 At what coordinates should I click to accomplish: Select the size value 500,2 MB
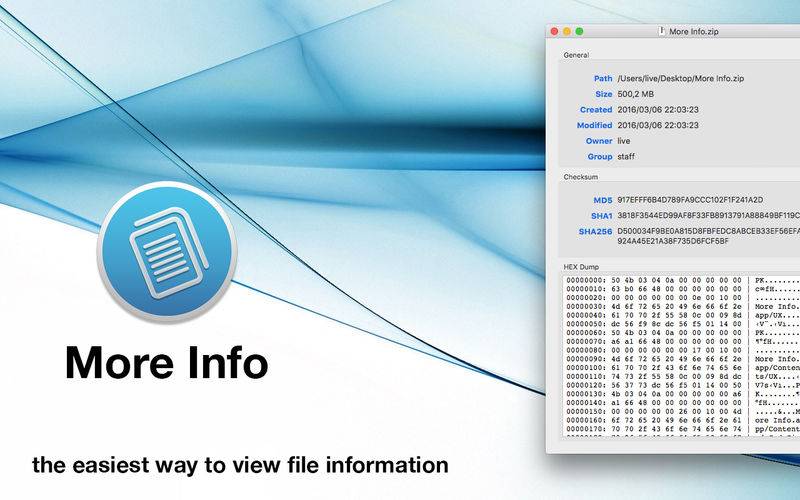[x=636, y=94]
